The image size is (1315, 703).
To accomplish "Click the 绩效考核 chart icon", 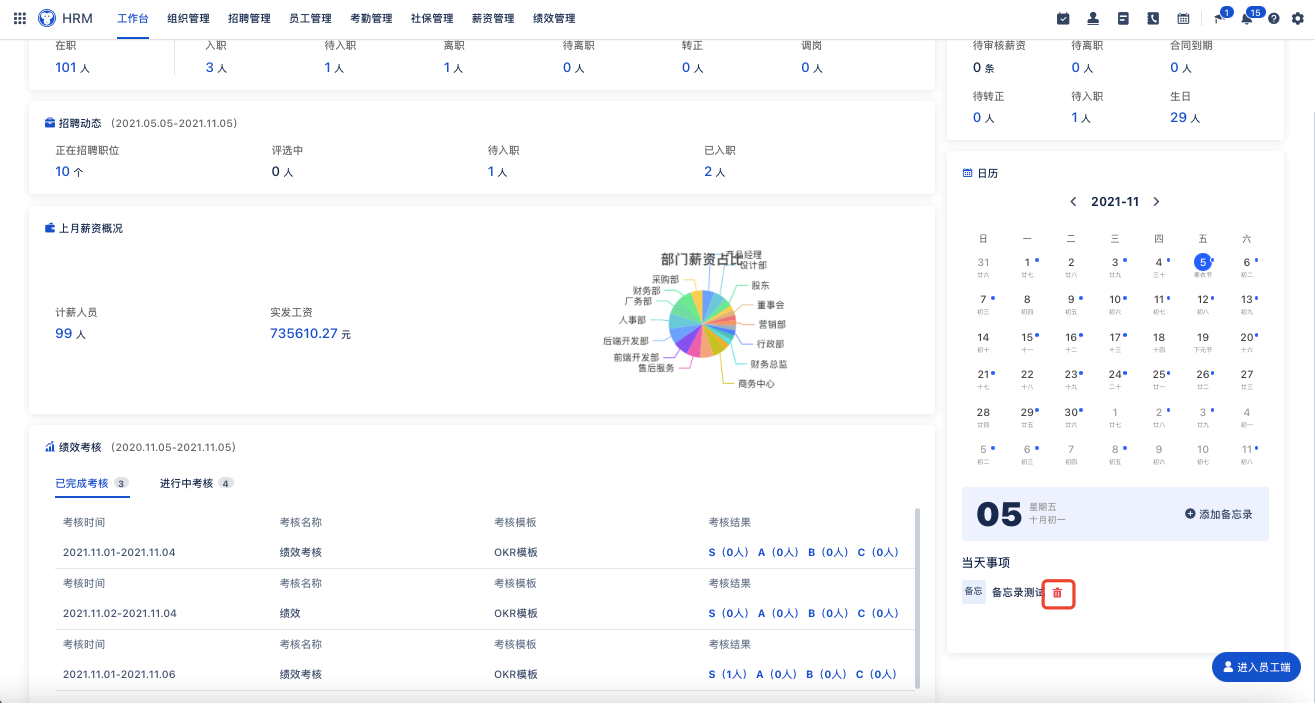I will click(50, 447).
